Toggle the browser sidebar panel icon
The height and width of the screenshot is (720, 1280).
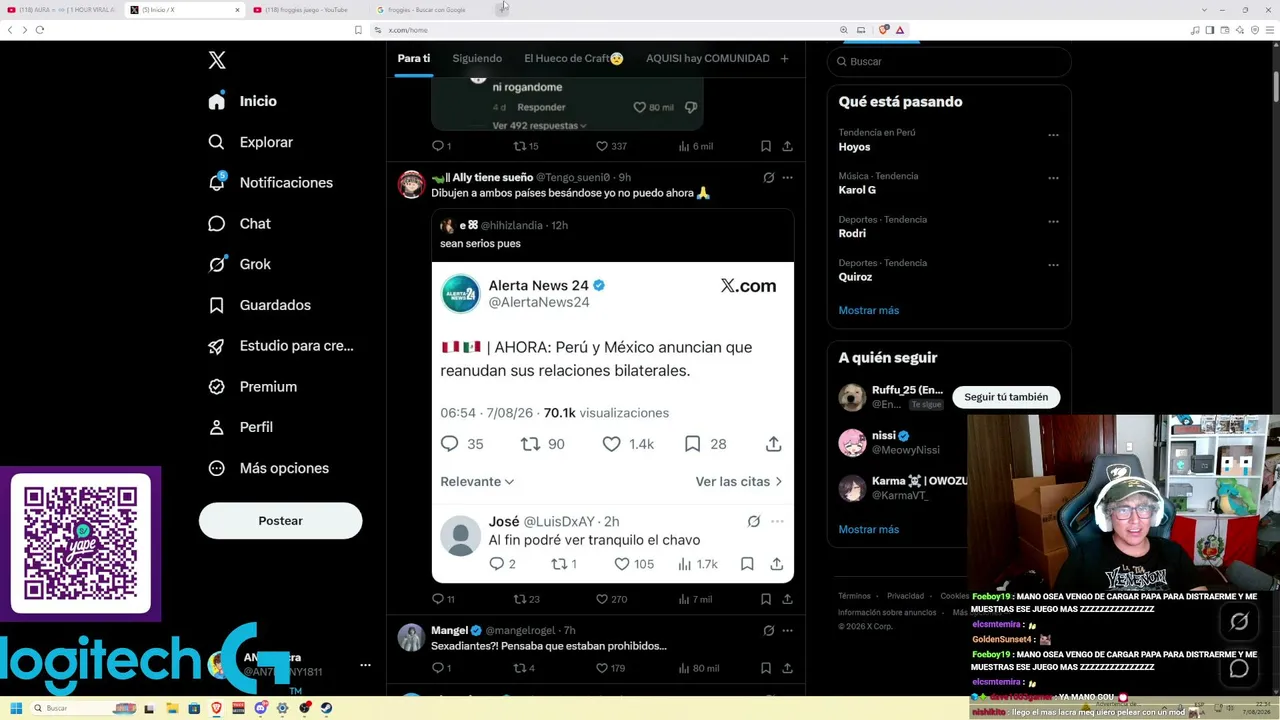point(1209,30)
